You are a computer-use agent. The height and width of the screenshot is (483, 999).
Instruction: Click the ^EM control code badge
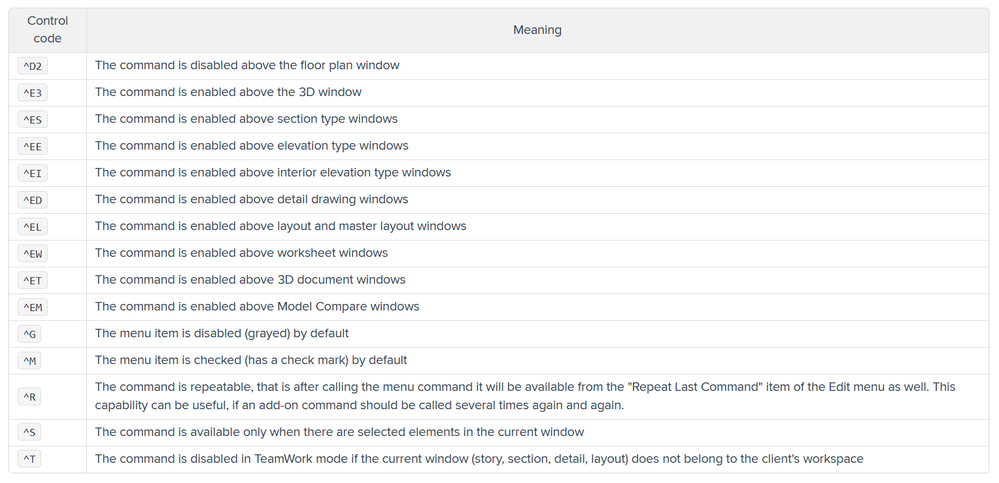click(x=32, y=307)
